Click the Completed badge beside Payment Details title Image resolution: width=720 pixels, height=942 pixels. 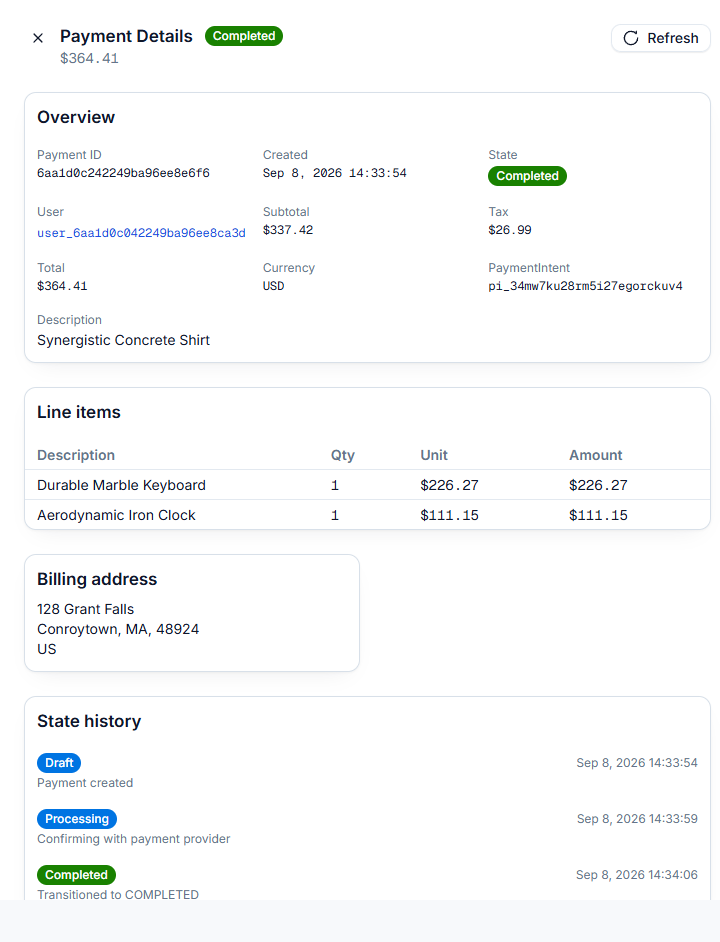click(243, 36)
